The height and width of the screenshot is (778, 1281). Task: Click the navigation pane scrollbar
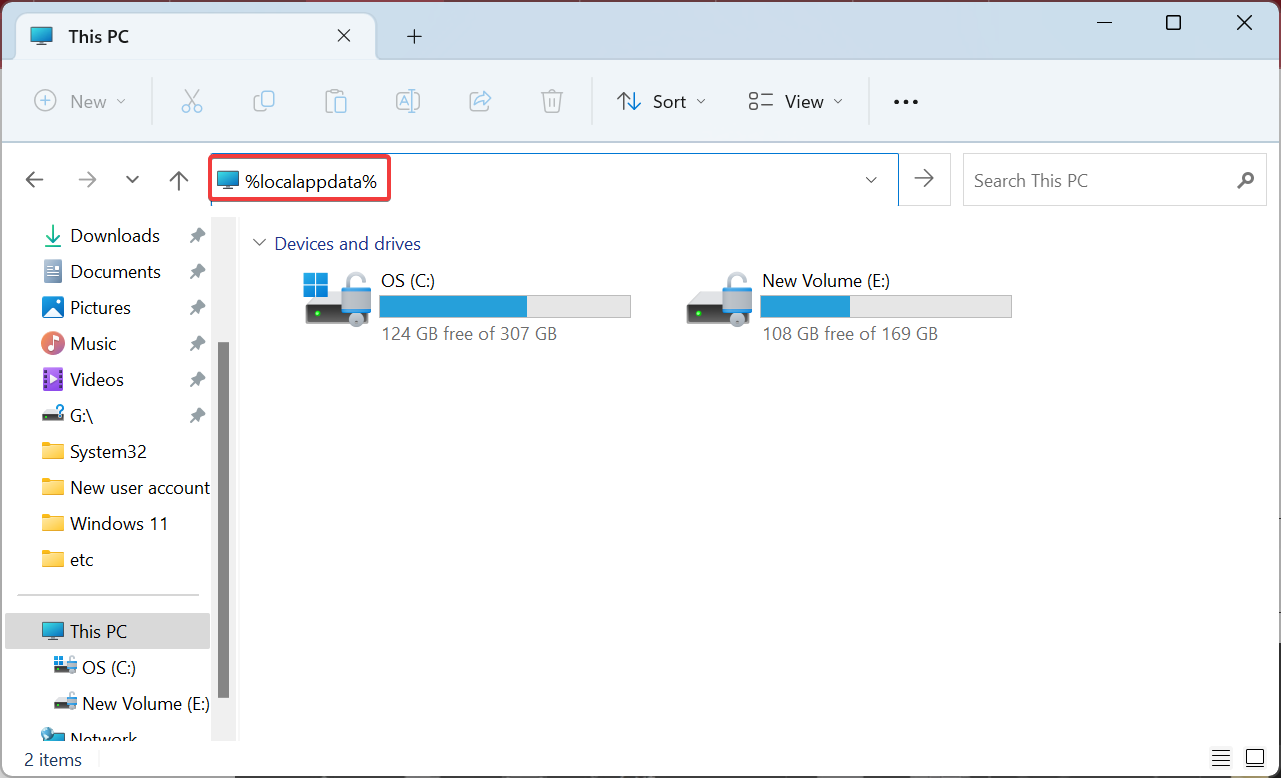(x=223, y=519)
